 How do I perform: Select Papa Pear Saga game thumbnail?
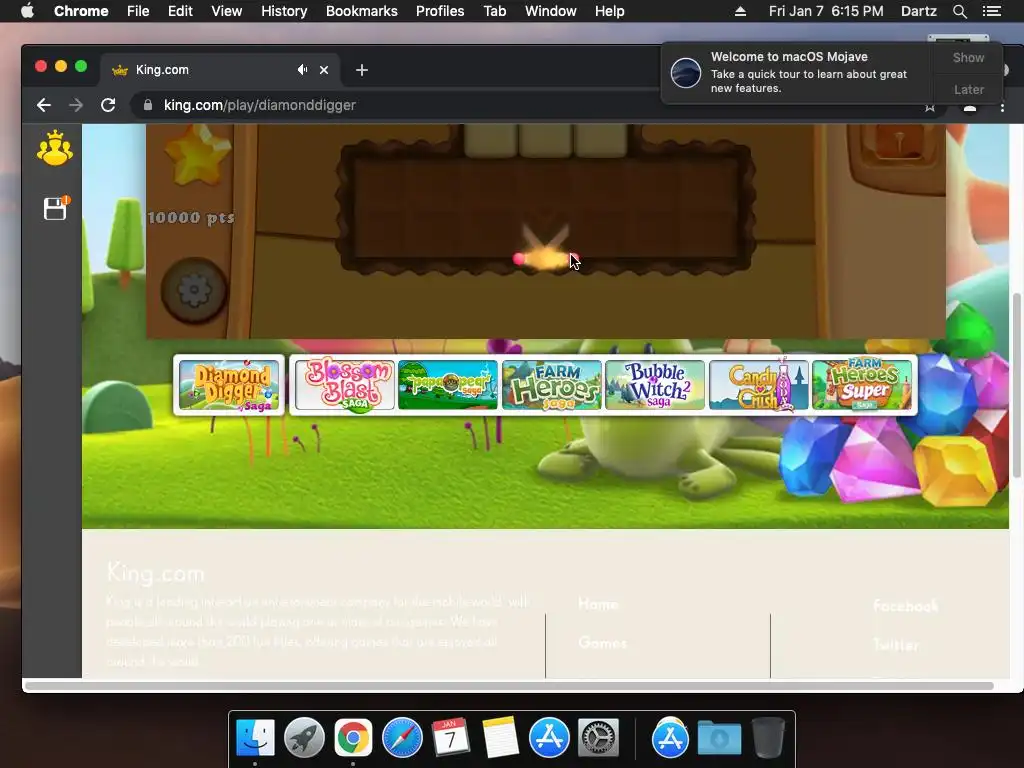tap(448, 385)
